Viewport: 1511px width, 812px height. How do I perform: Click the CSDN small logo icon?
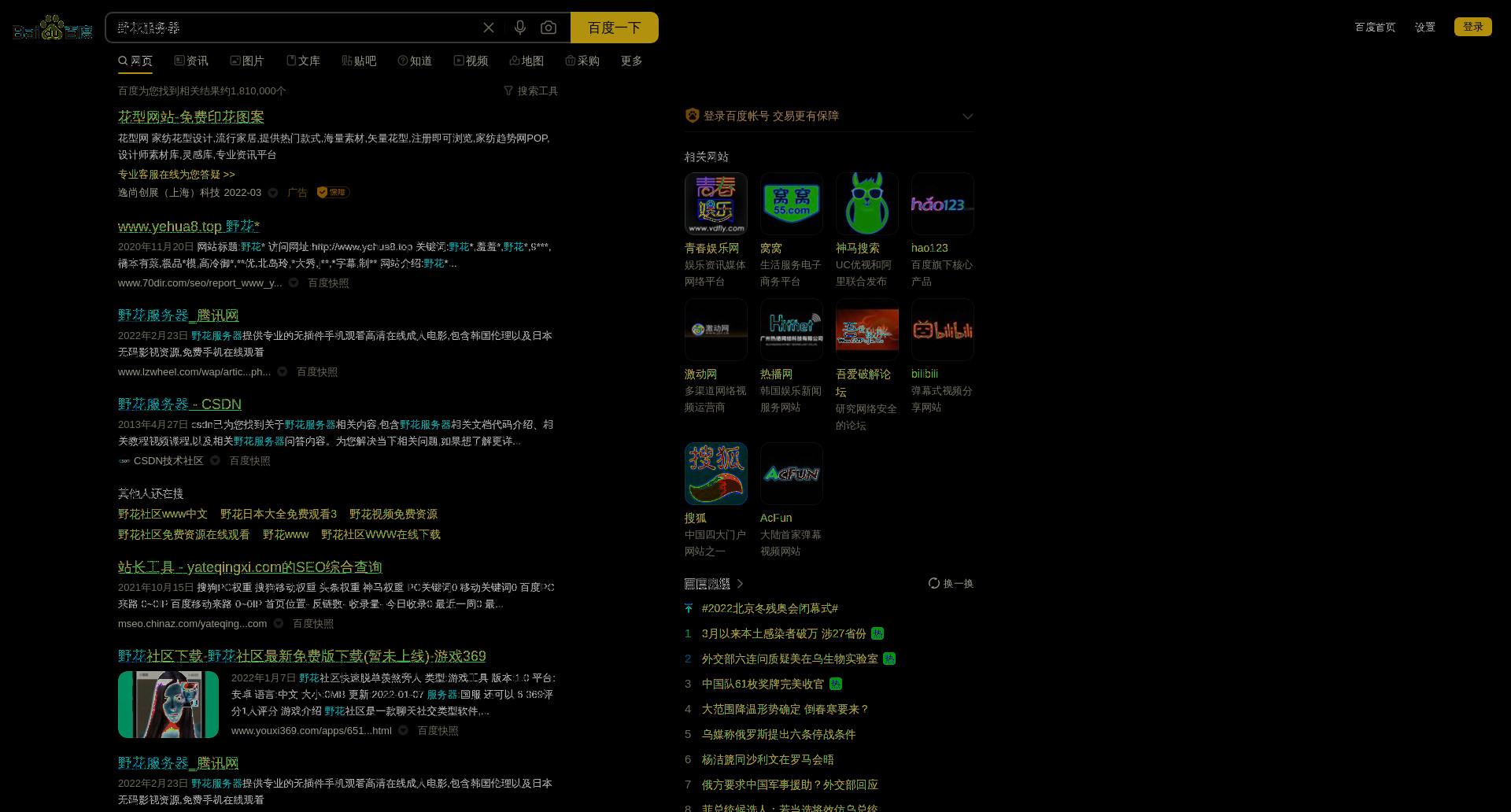tap(124, 461)
